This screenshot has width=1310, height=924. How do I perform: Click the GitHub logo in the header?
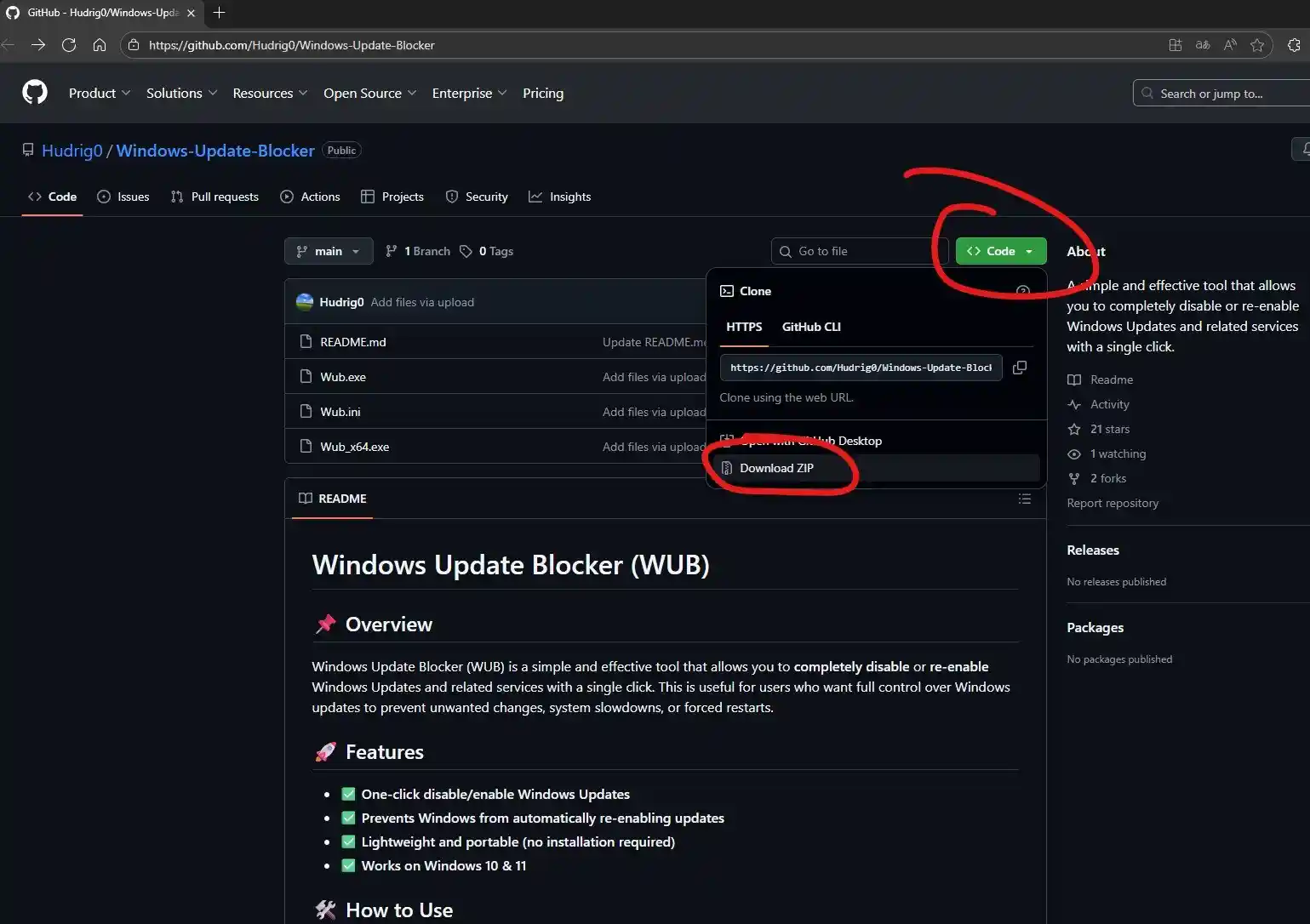click(x=34, y=93)
